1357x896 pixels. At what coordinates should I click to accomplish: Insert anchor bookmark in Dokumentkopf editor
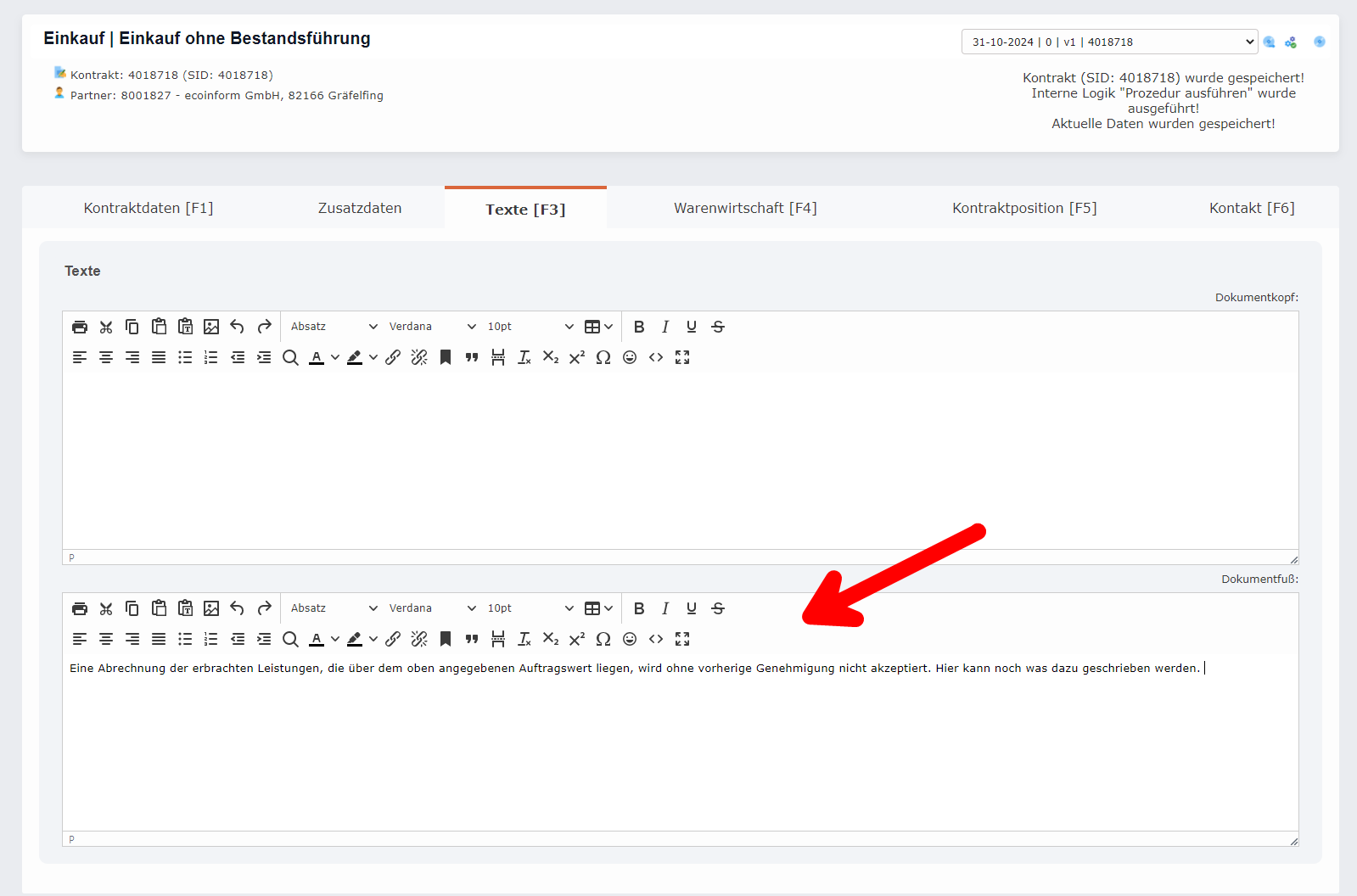446,357
